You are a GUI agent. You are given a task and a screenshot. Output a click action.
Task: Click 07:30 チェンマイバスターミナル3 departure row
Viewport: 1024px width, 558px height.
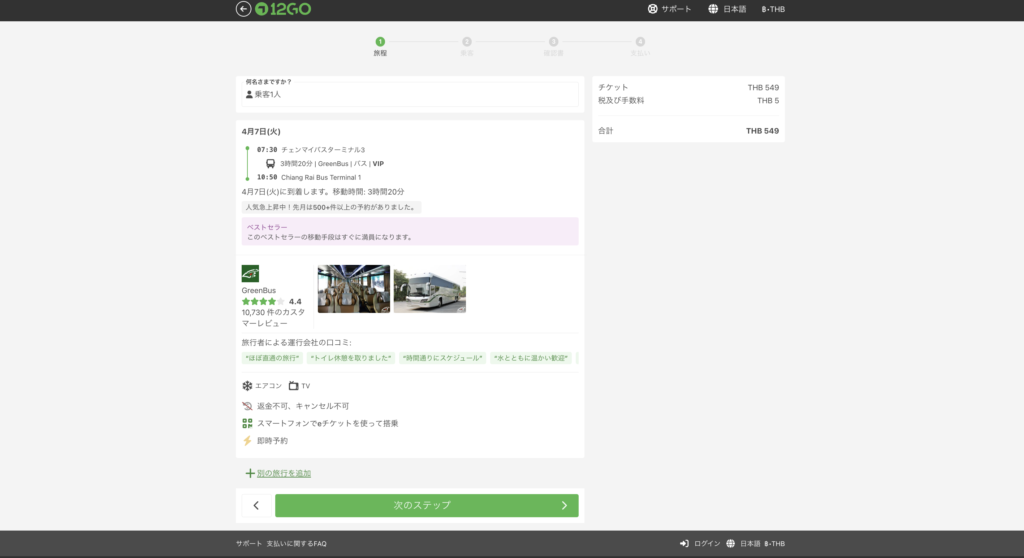[311, 150]
